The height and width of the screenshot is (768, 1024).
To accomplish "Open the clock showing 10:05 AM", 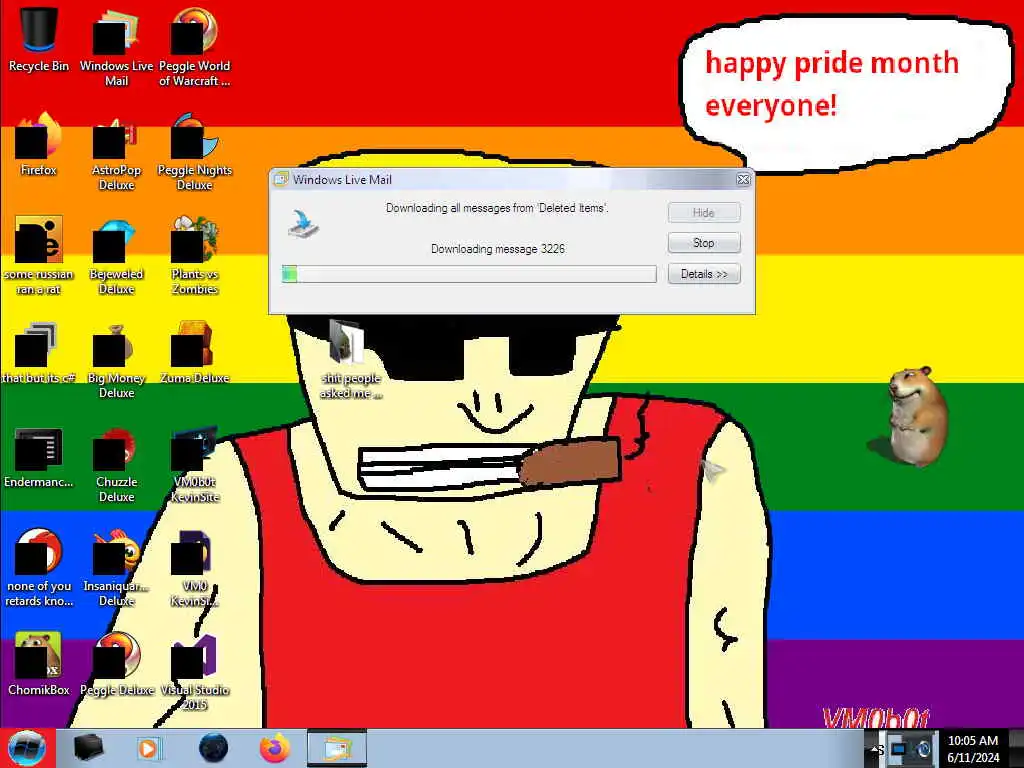I will (973, 741).
